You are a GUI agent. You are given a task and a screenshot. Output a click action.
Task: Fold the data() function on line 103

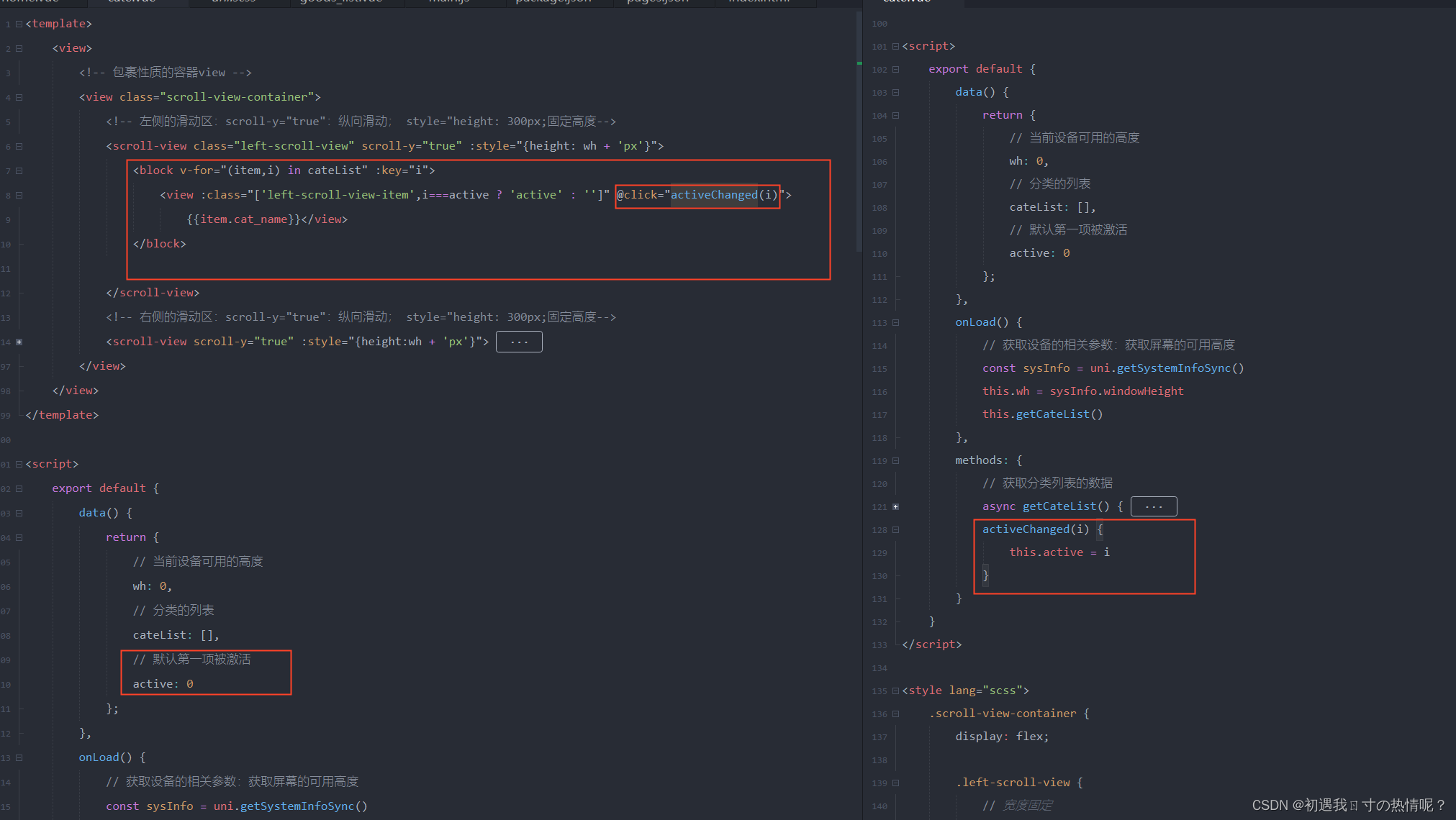coord(895,93)
